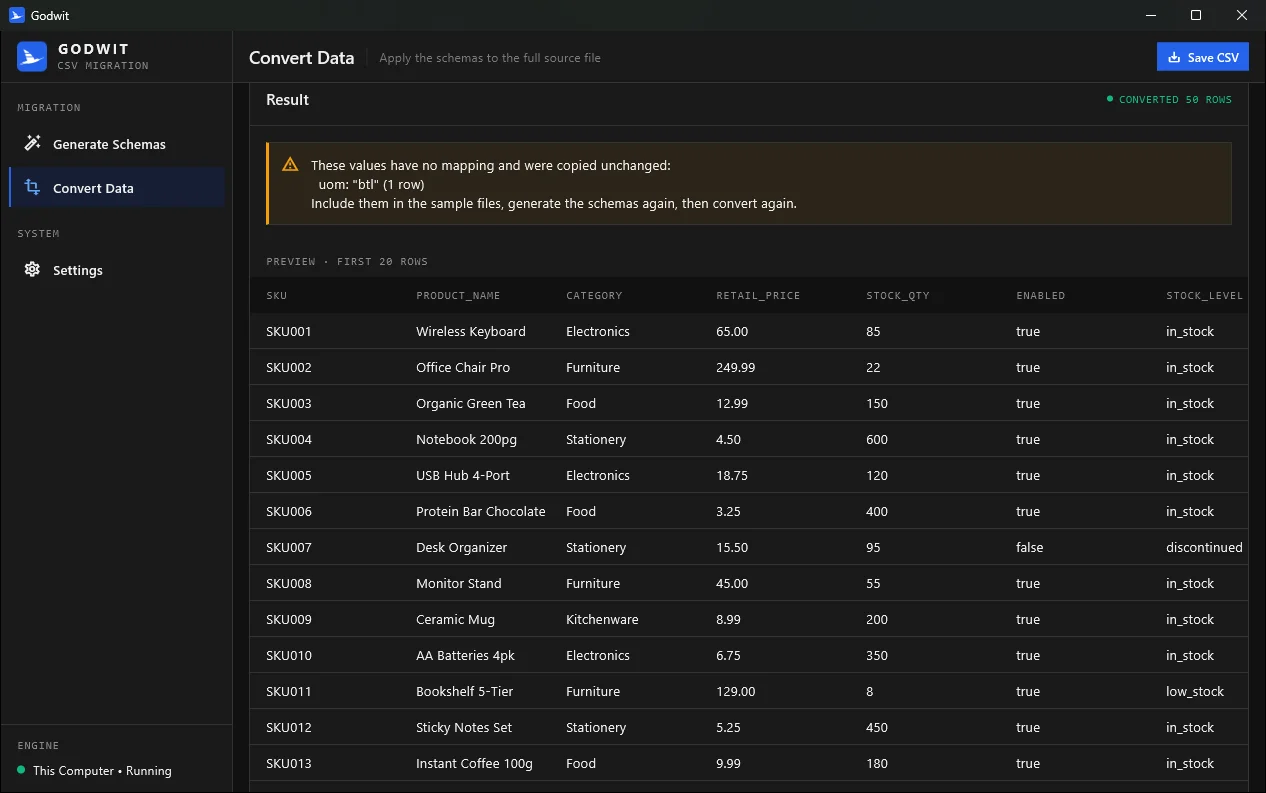Click the 249.99 retail price
Image resolution: width=1266 pixels, height=793 pixels.
click(736, 367)
